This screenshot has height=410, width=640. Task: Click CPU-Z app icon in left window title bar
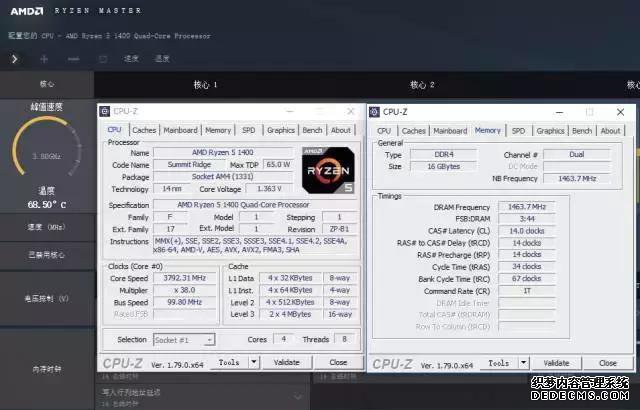[x=105, y=111]
